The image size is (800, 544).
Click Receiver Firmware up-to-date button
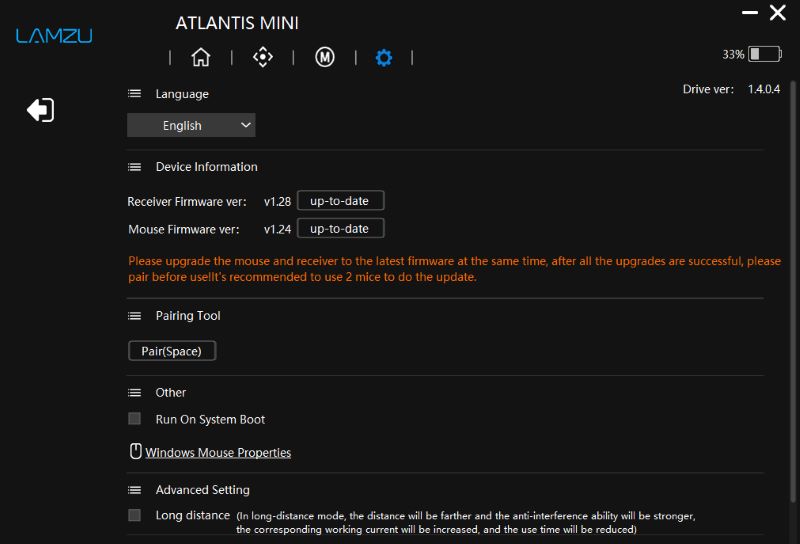[340, 201]
